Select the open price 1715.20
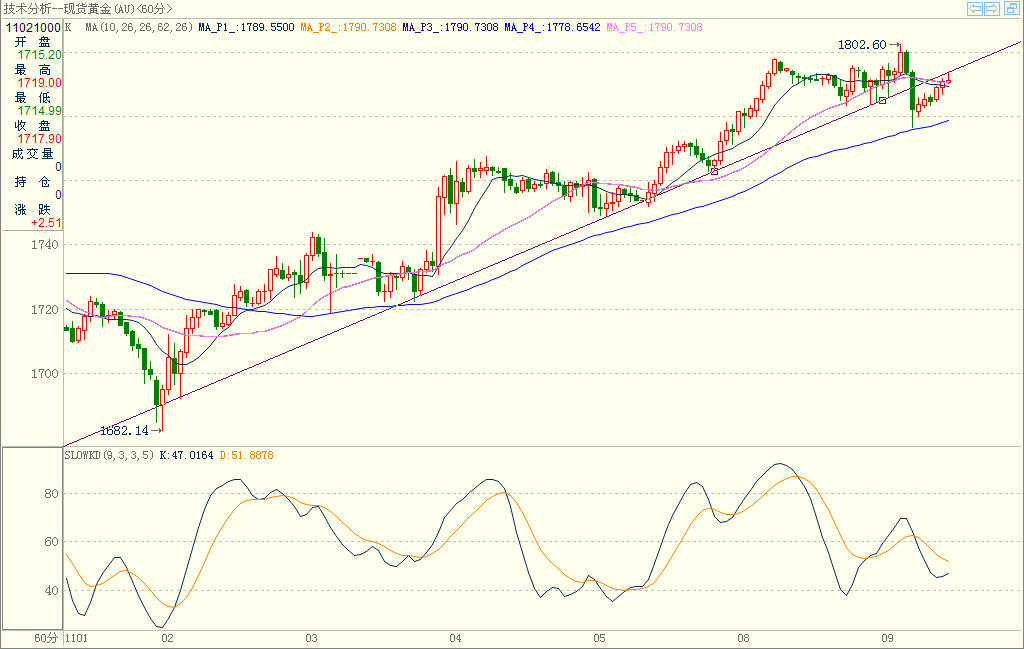This screenshot has height=649, width=1024. [40, 55]
